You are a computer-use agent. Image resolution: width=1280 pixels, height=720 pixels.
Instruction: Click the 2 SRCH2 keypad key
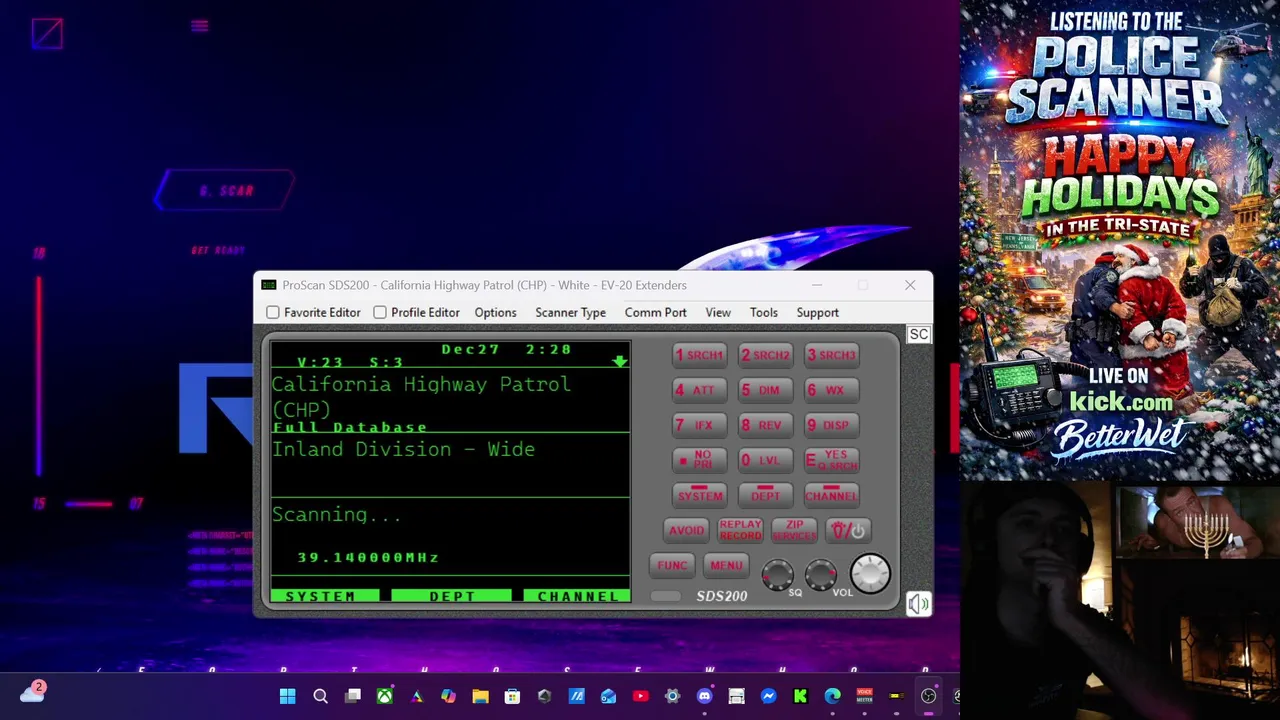[765, 355]
